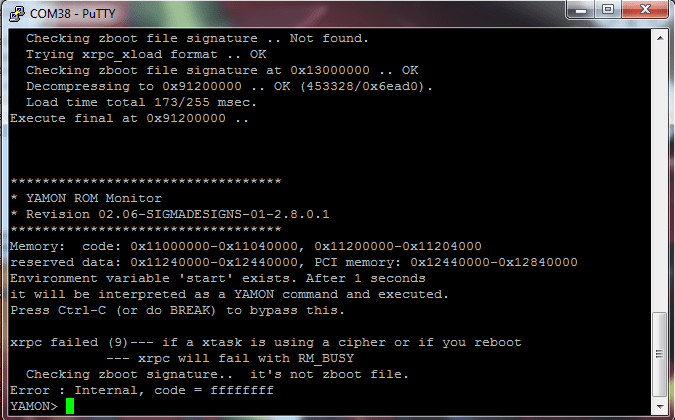This screenshot has height=420, width=675.
Task: Click the green cursor after YAMON> prompt
Action: point(70,406)
